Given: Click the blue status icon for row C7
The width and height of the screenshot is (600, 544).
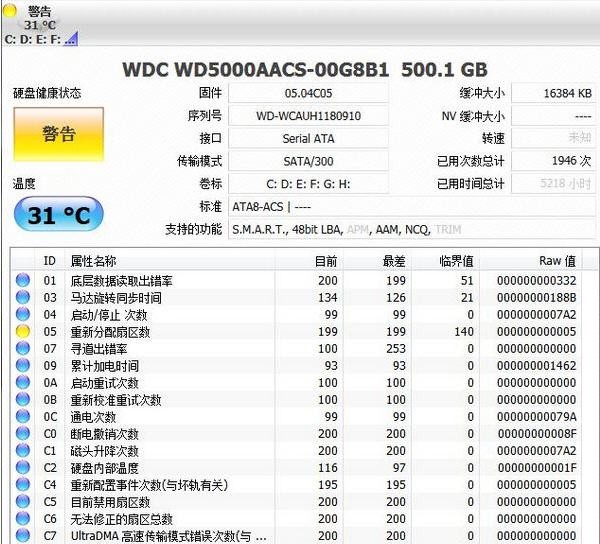Looking at the screenshot, I should (23, 535).
